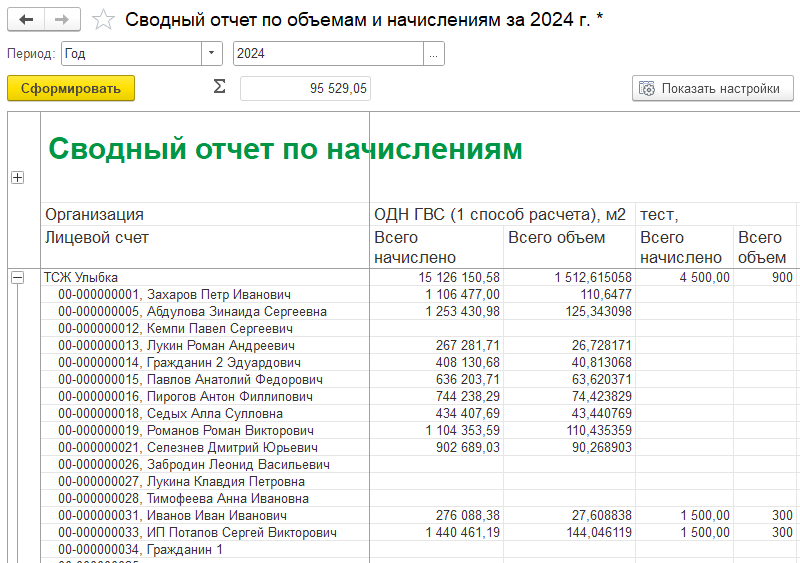Select Романов Роман Викторович row
Viewport: 800px width, 563px height.
click(x=205, y=430)
